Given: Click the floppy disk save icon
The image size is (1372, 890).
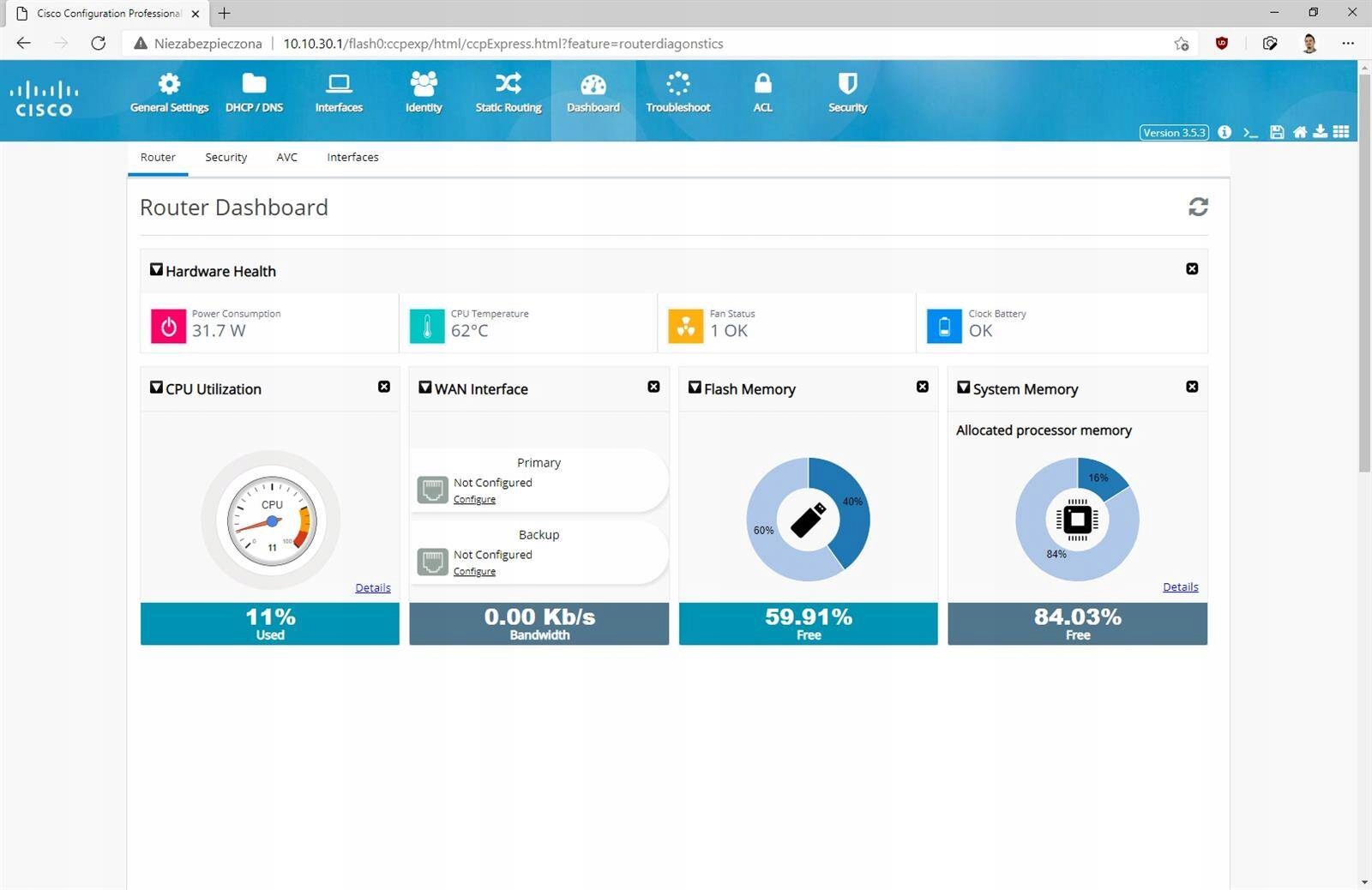Looking at the screenshot, I should coord(1277,132).
